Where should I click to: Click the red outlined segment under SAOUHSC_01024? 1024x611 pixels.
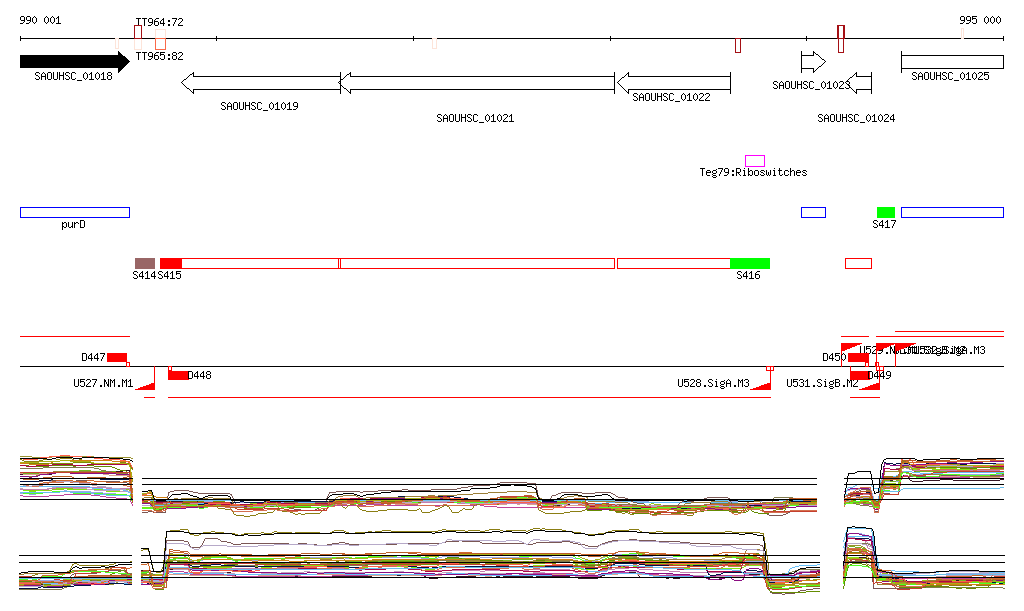(x=858, y=263)
